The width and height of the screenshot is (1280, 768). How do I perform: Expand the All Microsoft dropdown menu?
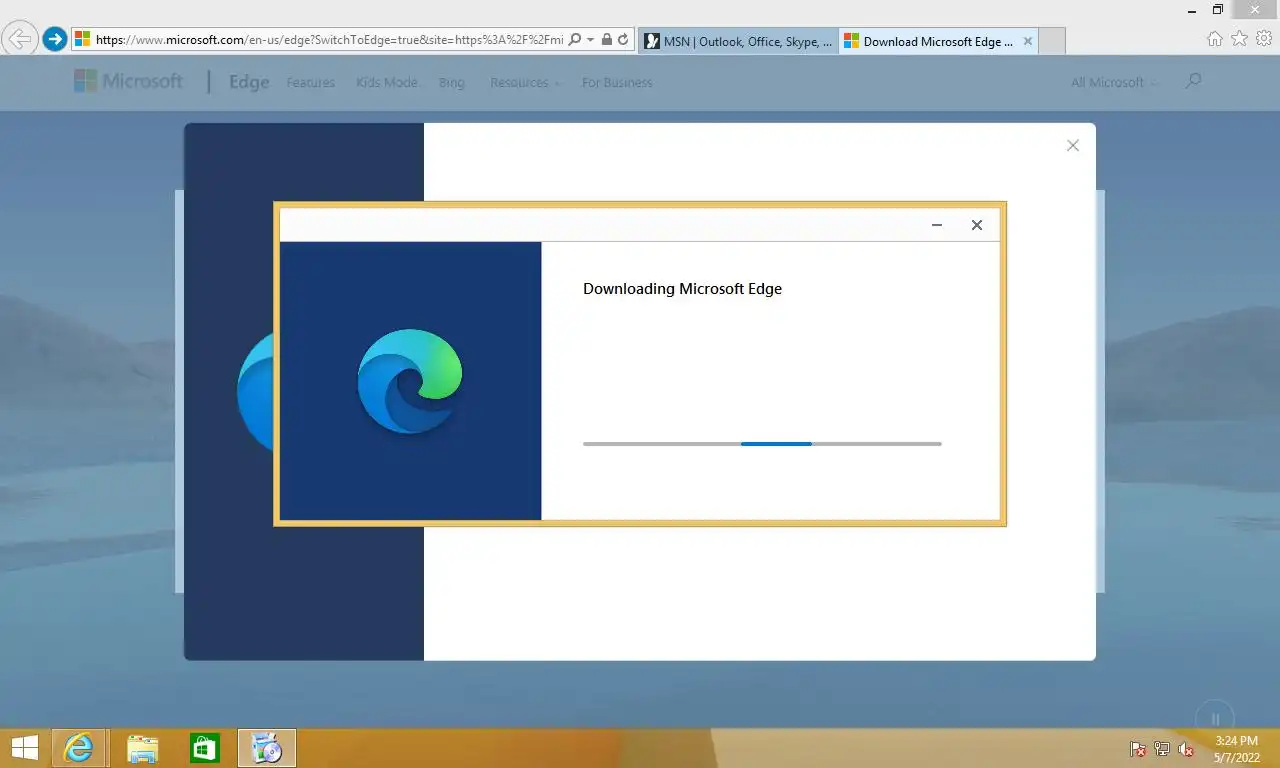click(1114, 83)
